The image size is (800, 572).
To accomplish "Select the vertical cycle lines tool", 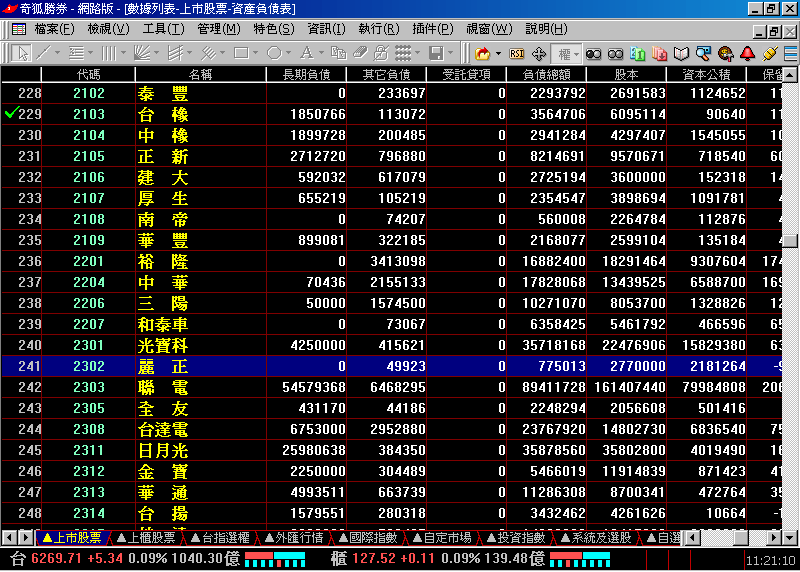I will click(109, 53).
